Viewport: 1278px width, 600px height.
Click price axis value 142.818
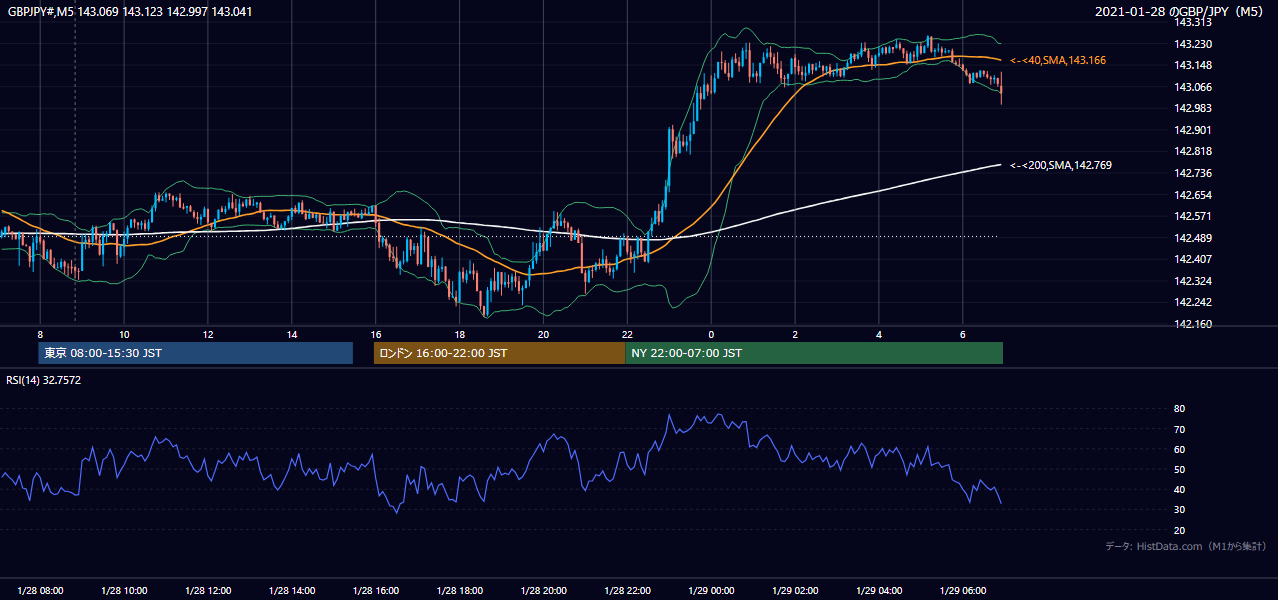[x=1193, y=151]
